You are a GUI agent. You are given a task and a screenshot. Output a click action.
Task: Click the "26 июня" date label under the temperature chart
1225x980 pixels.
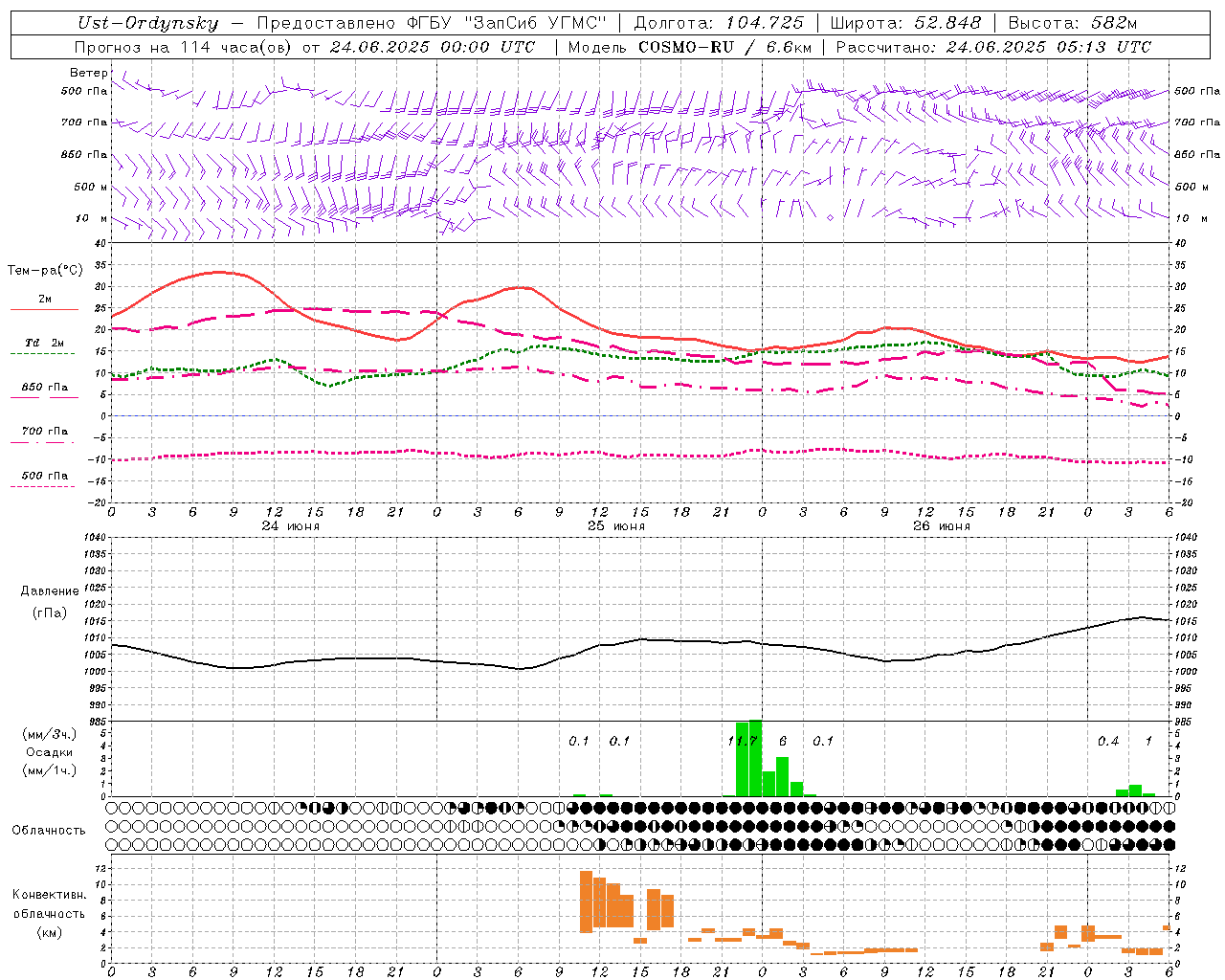pyautogui.click(x=942, y=526)
